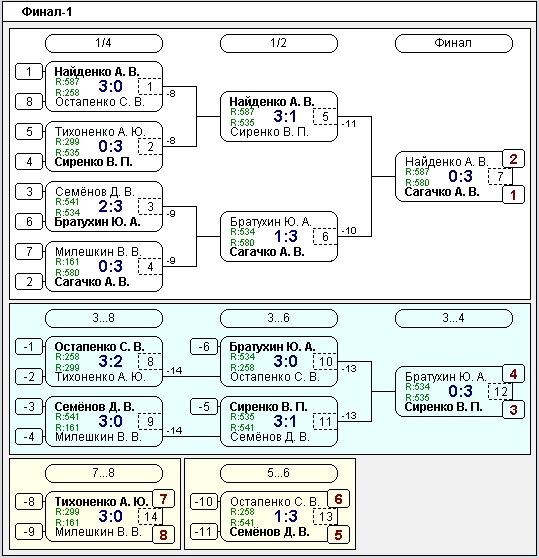Click the Финал-1 title bar
The height and width of the screenshot is (558, 539).
click(x=269, y=12)
